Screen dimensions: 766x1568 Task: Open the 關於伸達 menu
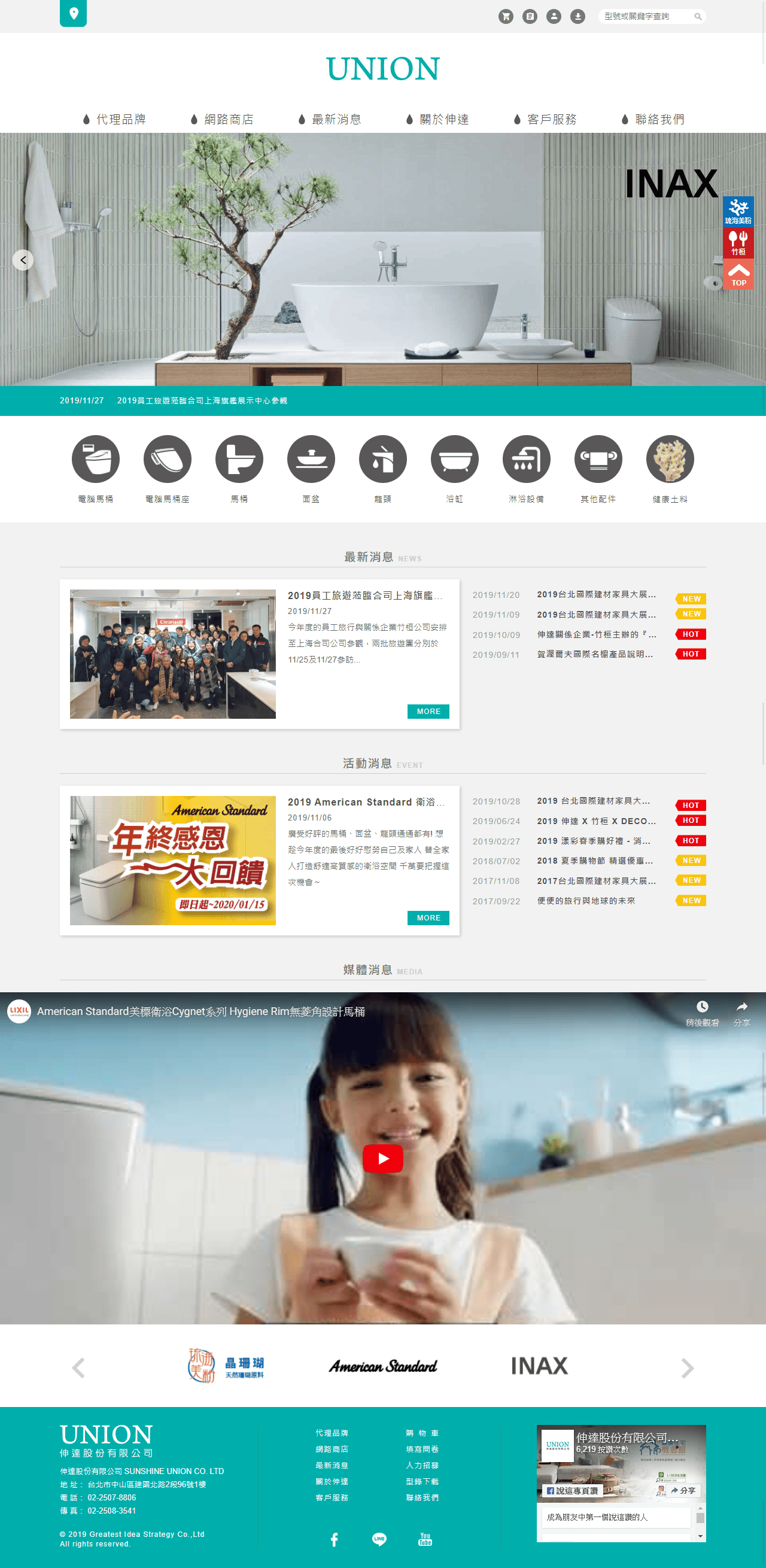click(437, 119)
